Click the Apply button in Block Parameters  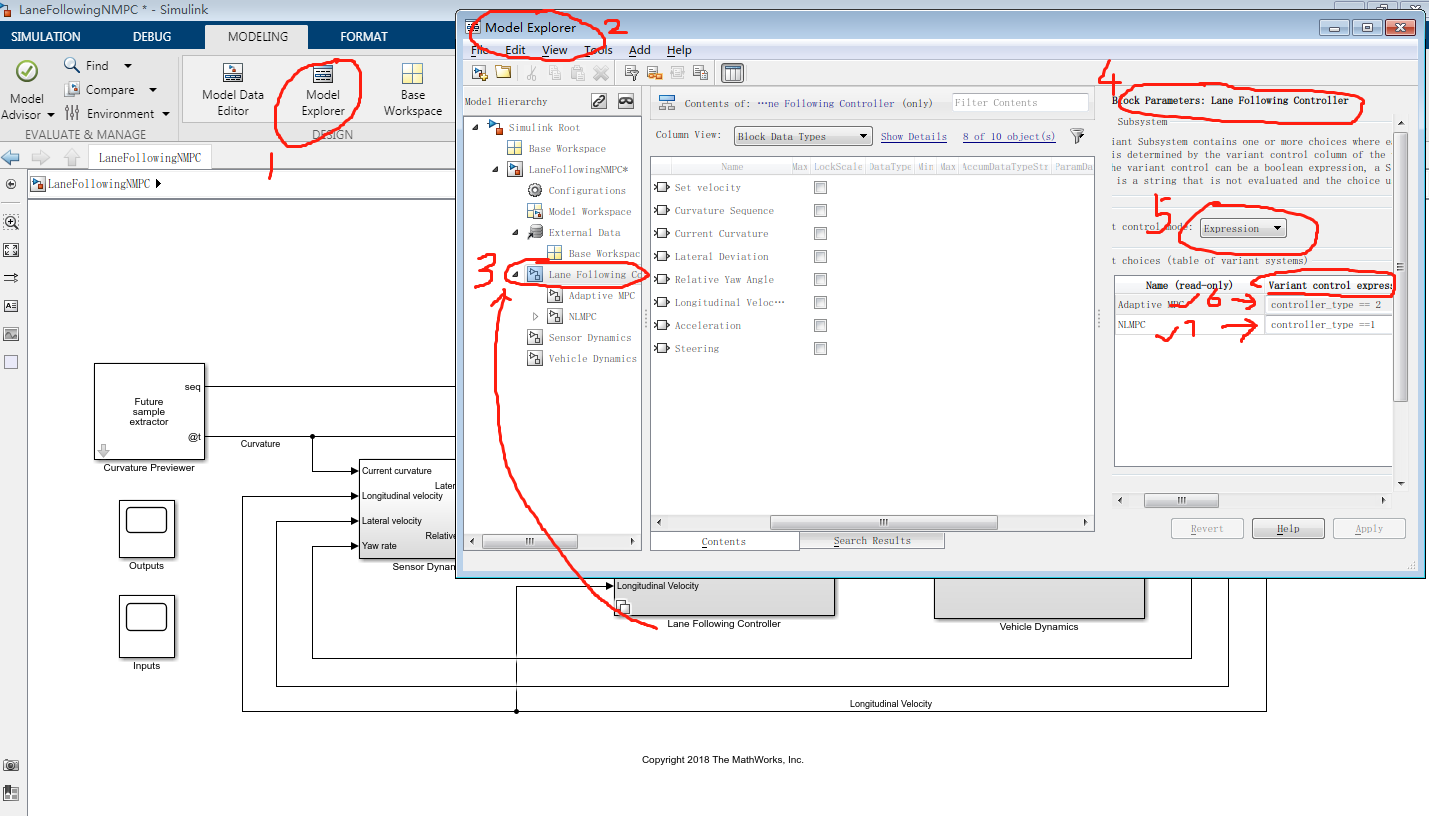pyautogui.click(x=1369, y=528)
